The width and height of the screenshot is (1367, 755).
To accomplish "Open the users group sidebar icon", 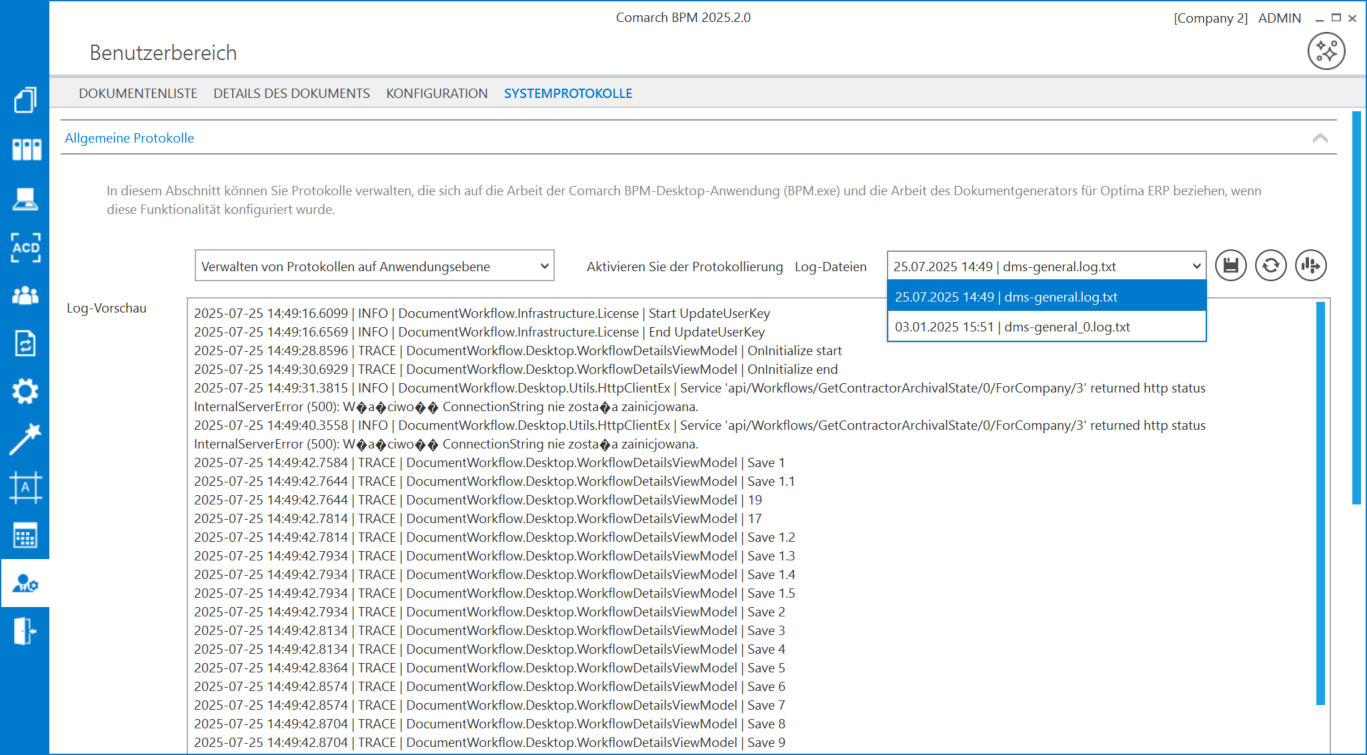I will (x=25, y=295).
